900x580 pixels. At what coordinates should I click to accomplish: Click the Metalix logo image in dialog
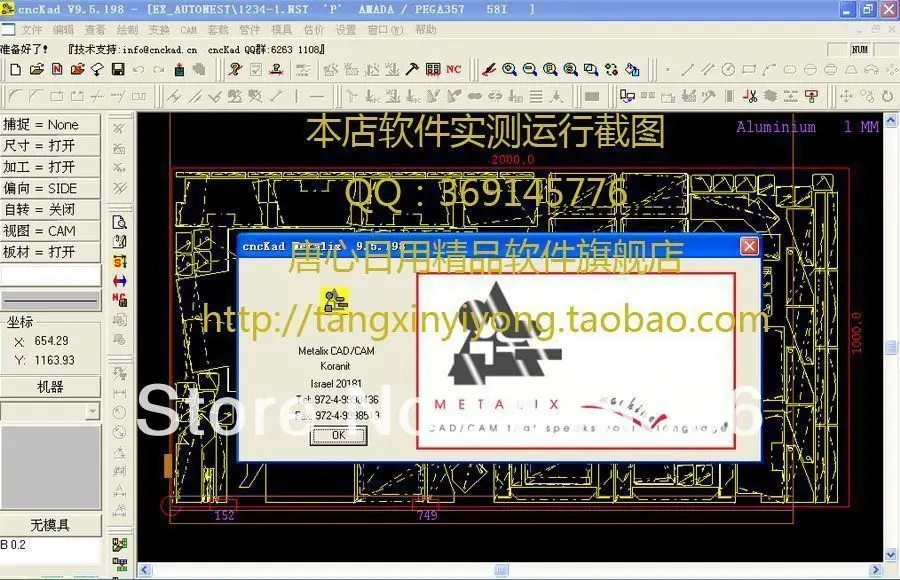coord(576,361)
